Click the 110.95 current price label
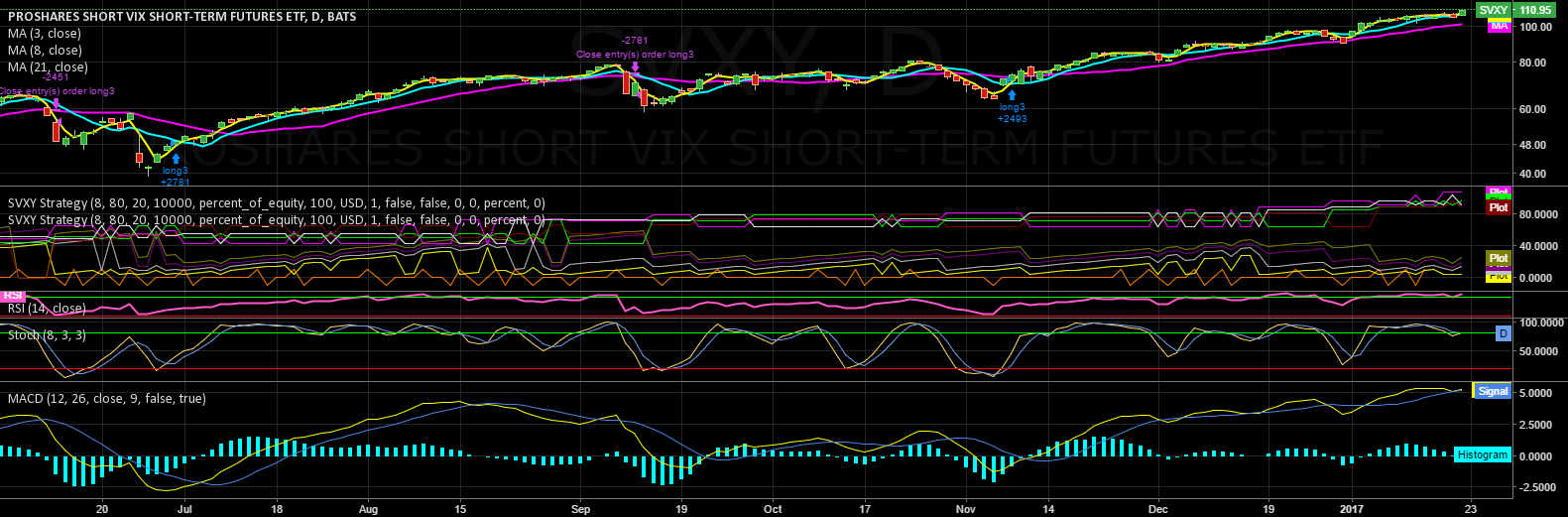1568x517 pixels. point(1534,10)
